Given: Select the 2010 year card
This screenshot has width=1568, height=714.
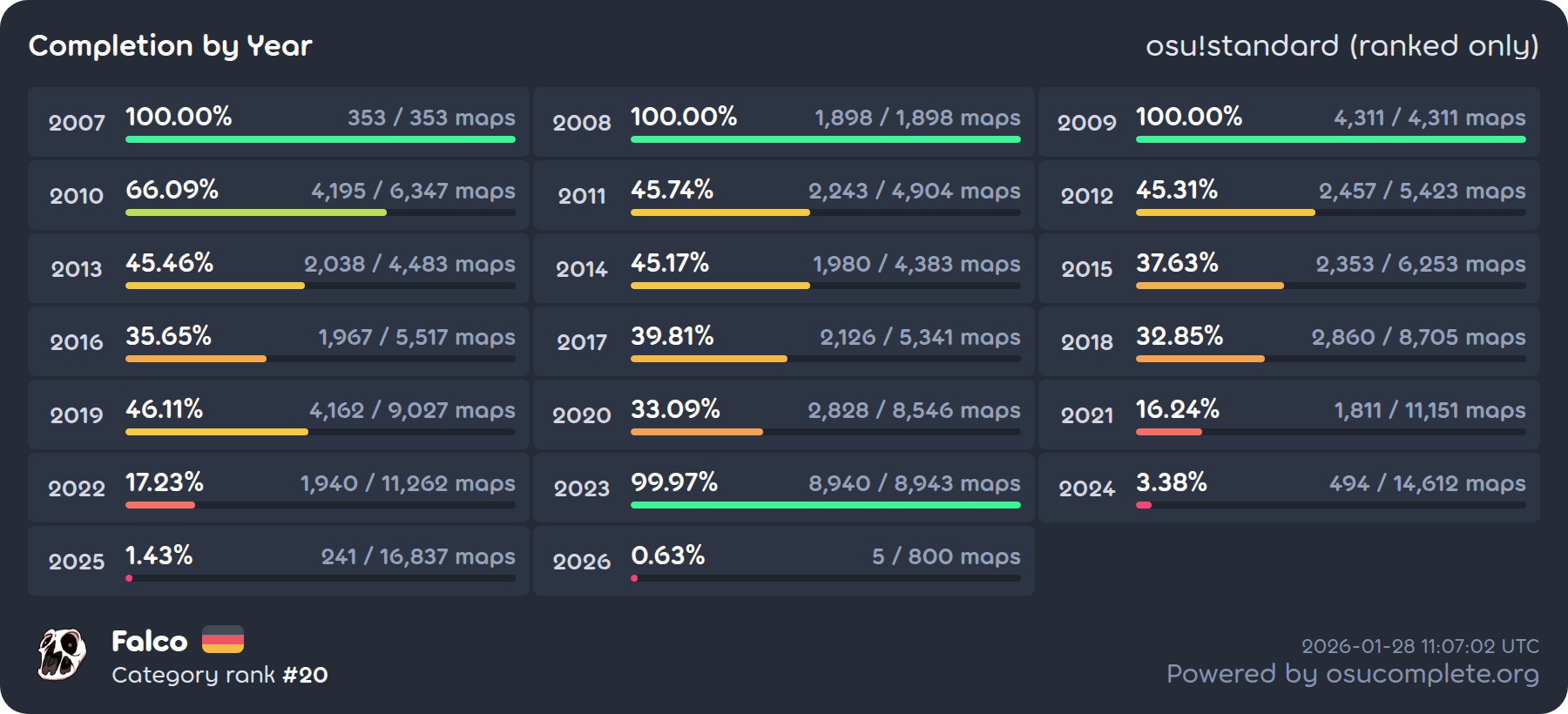Looking at the screenshot, I should click(278, 195).
